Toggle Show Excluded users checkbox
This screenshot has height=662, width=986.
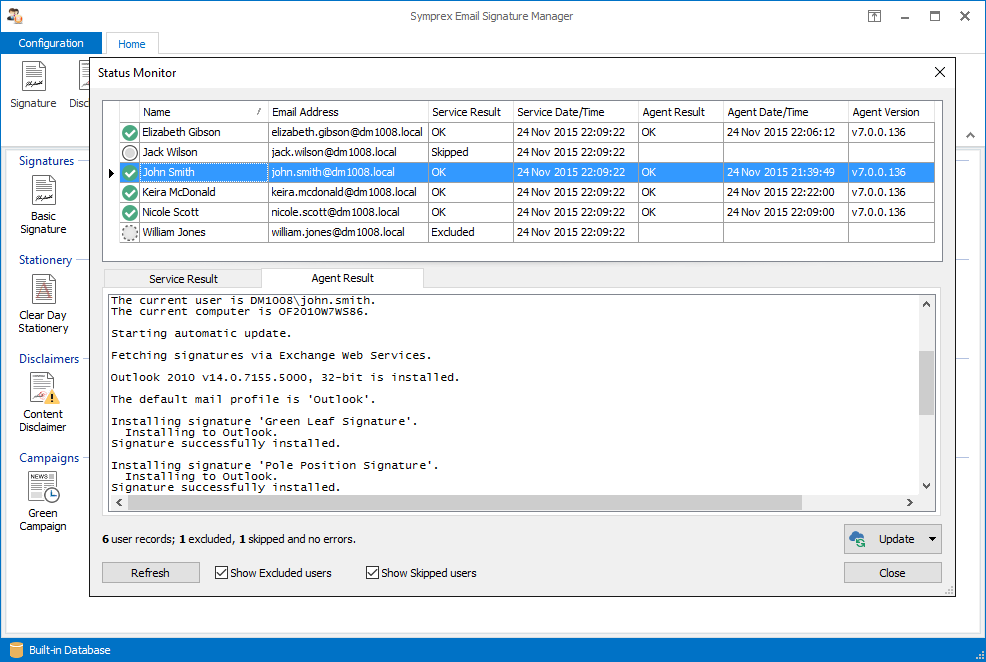point(221,573)
